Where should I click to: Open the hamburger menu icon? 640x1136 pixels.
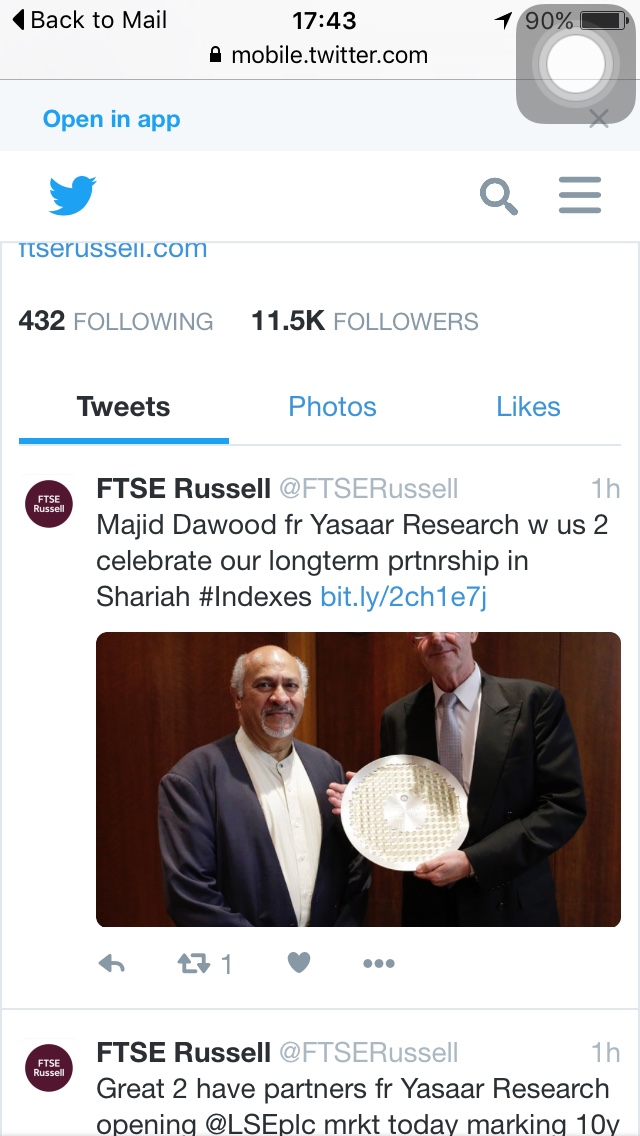(580, 195)
